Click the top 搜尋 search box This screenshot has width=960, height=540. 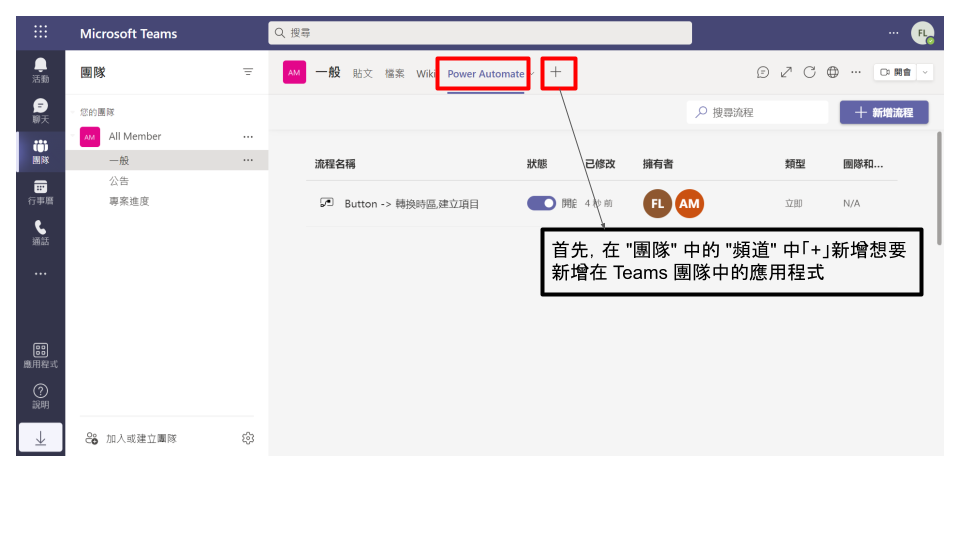click(x=480, y=33)
